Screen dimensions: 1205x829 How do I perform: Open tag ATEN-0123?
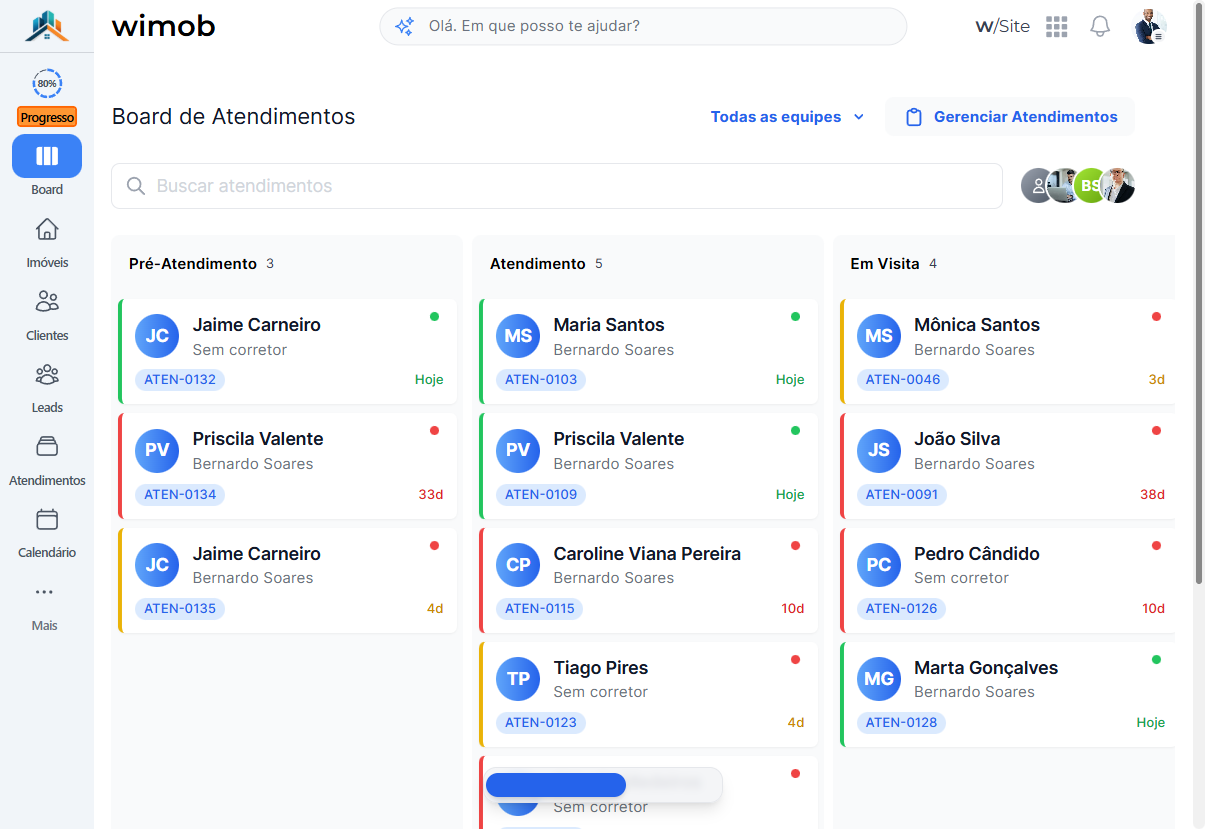(x=541, y=723)
